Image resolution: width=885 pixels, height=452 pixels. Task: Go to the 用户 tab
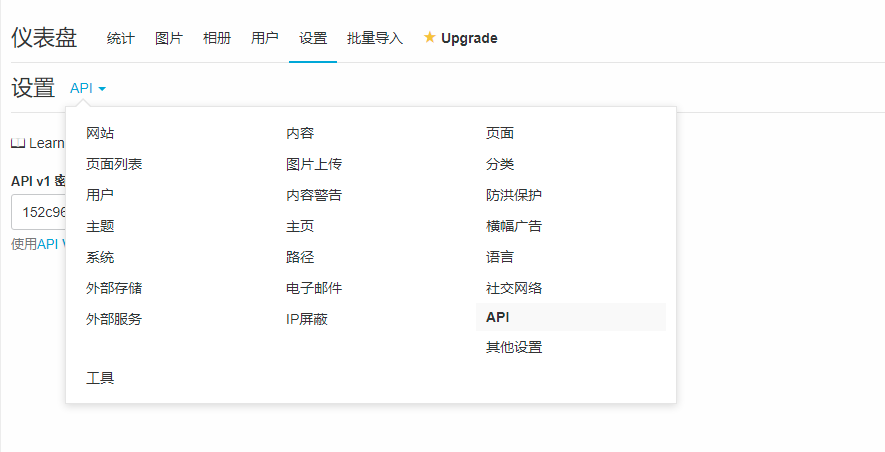[265, 38]
